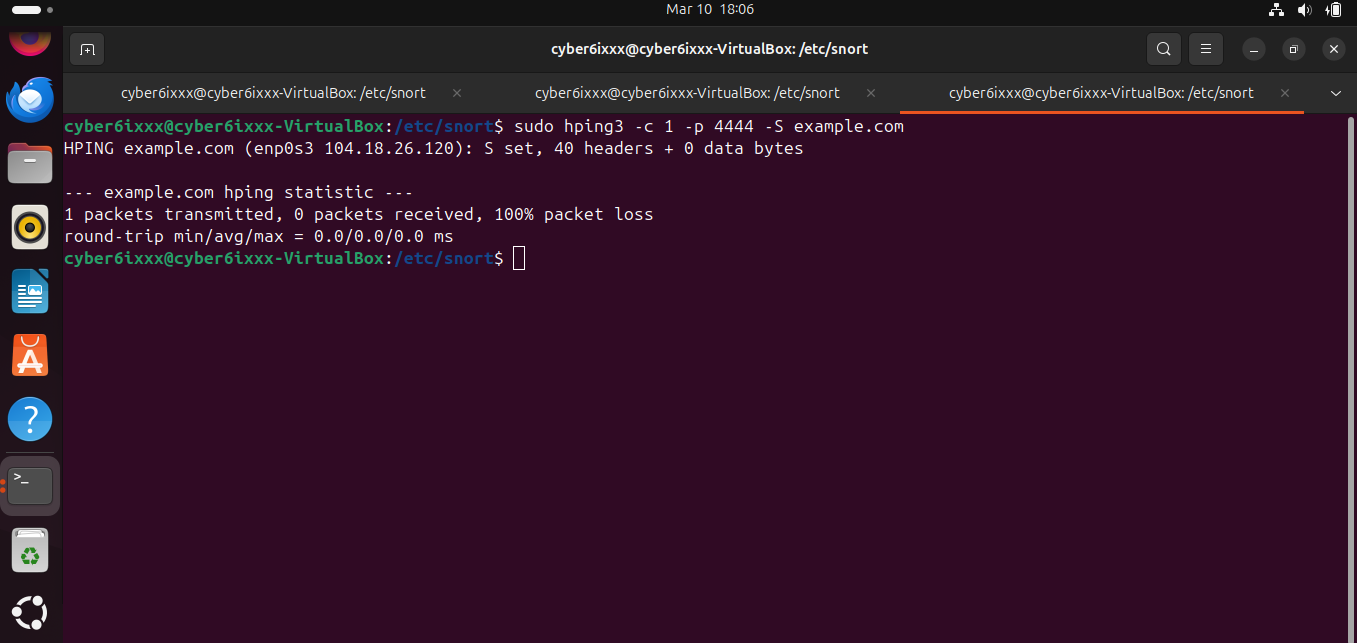Viewport: 1357px width, 643px height.
Task: Close the terminal window
Action: (1334, 49)
